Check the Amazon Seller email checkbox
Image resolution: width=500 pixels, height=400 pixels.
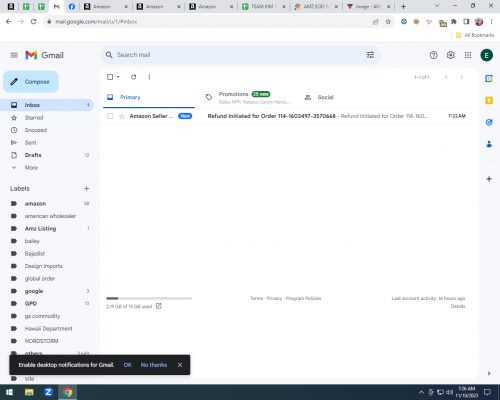(110, 116)
